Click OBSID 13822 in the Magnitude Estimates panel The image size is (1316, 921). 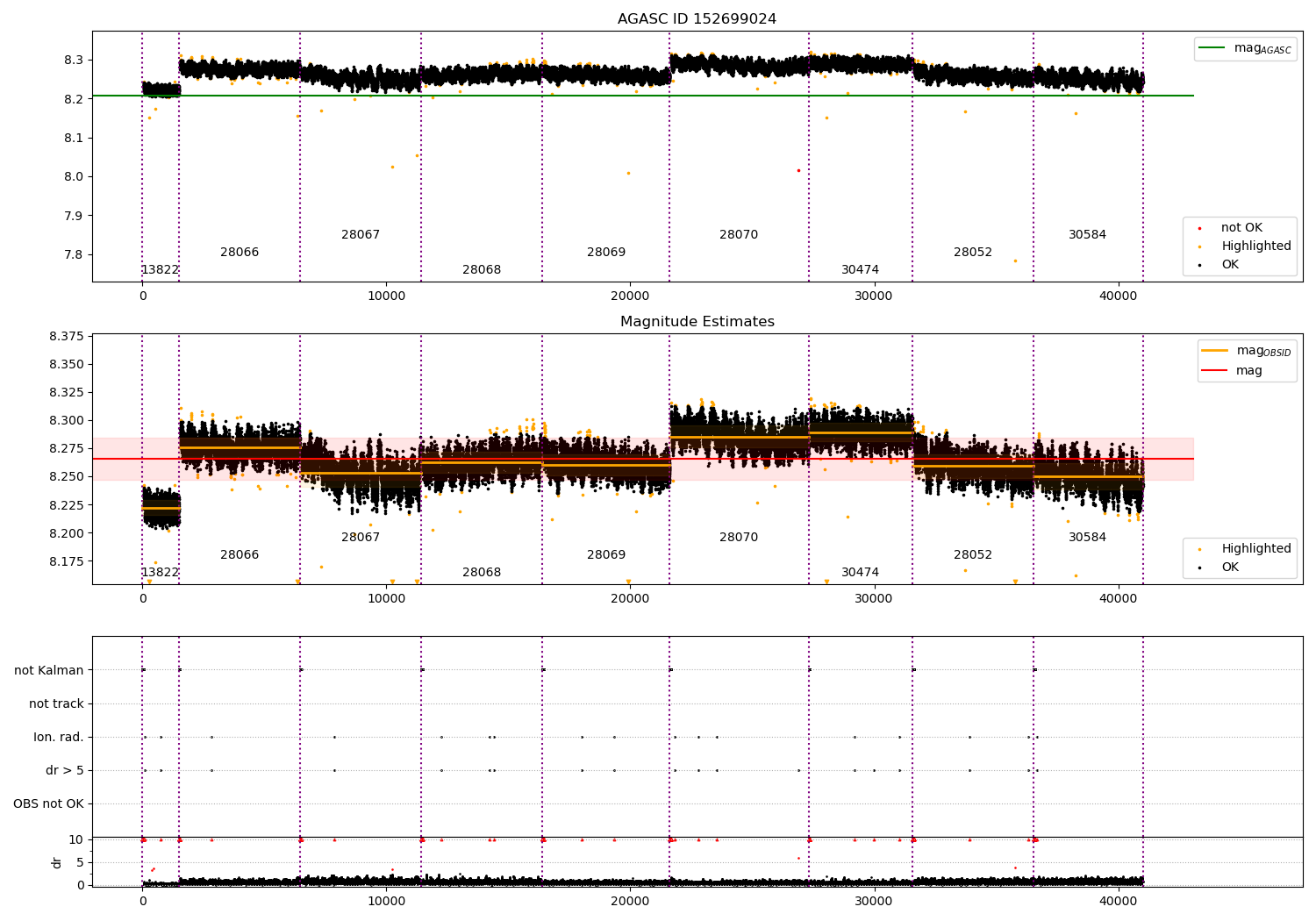click(160, 573)
